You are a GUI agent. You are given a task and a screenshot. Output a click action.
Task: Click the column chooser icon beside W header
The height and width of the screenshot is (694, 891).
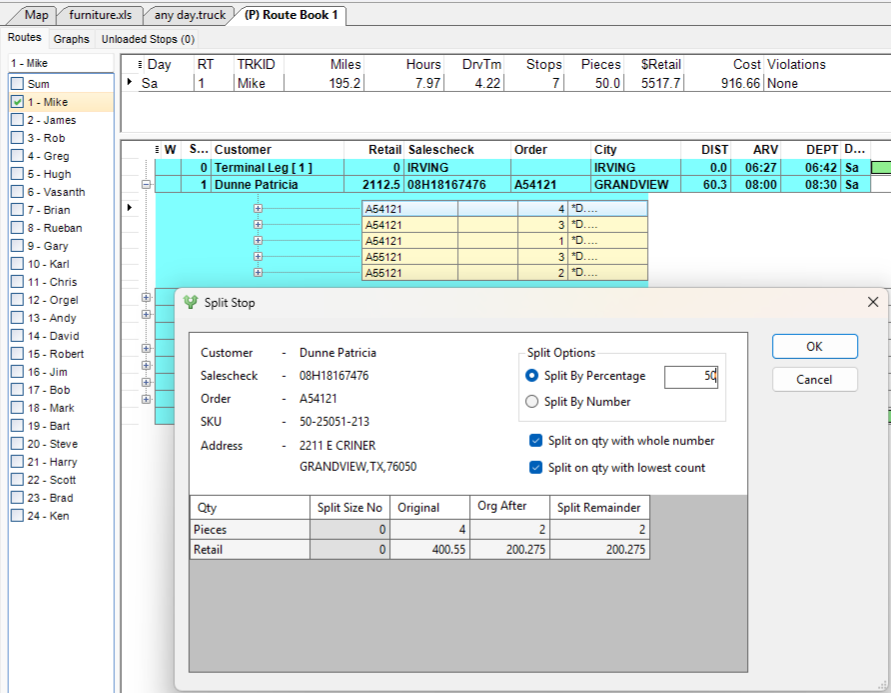pyautogui.click(x=157, y=149)
